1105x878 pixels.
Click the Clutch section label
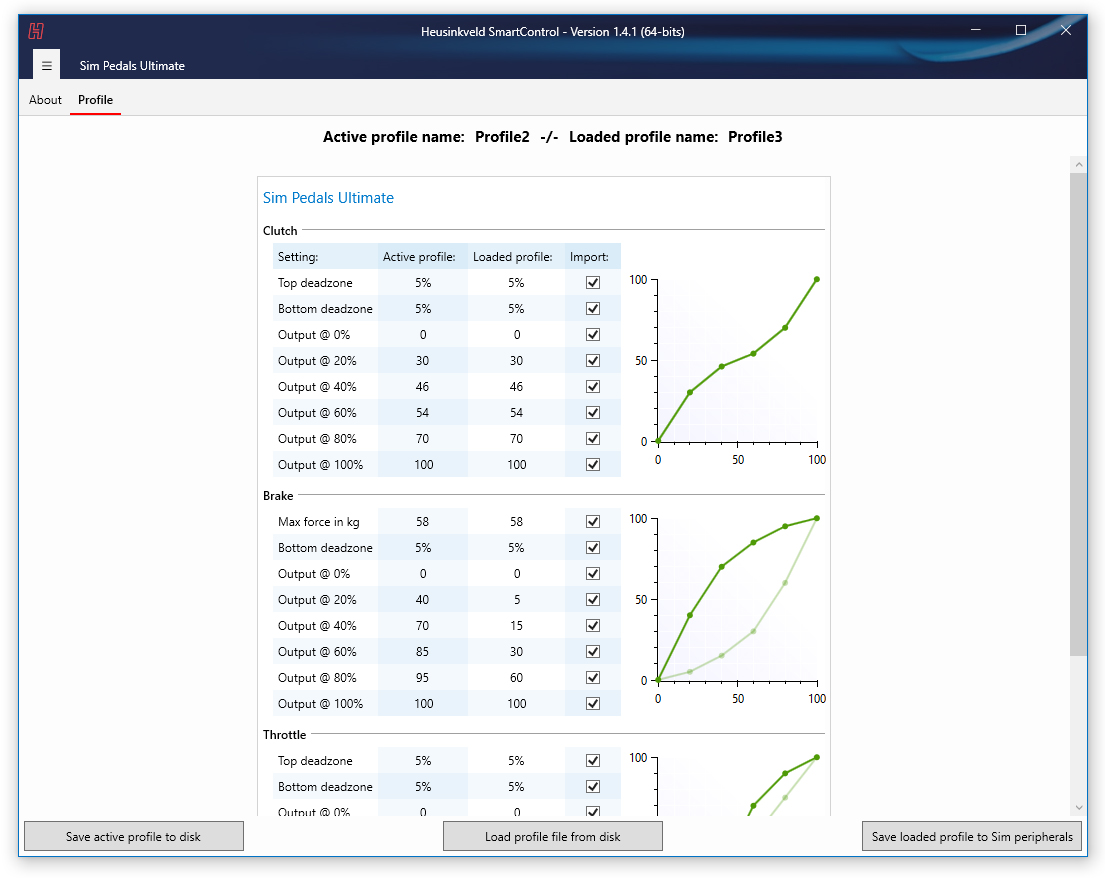tap(280, 230)
